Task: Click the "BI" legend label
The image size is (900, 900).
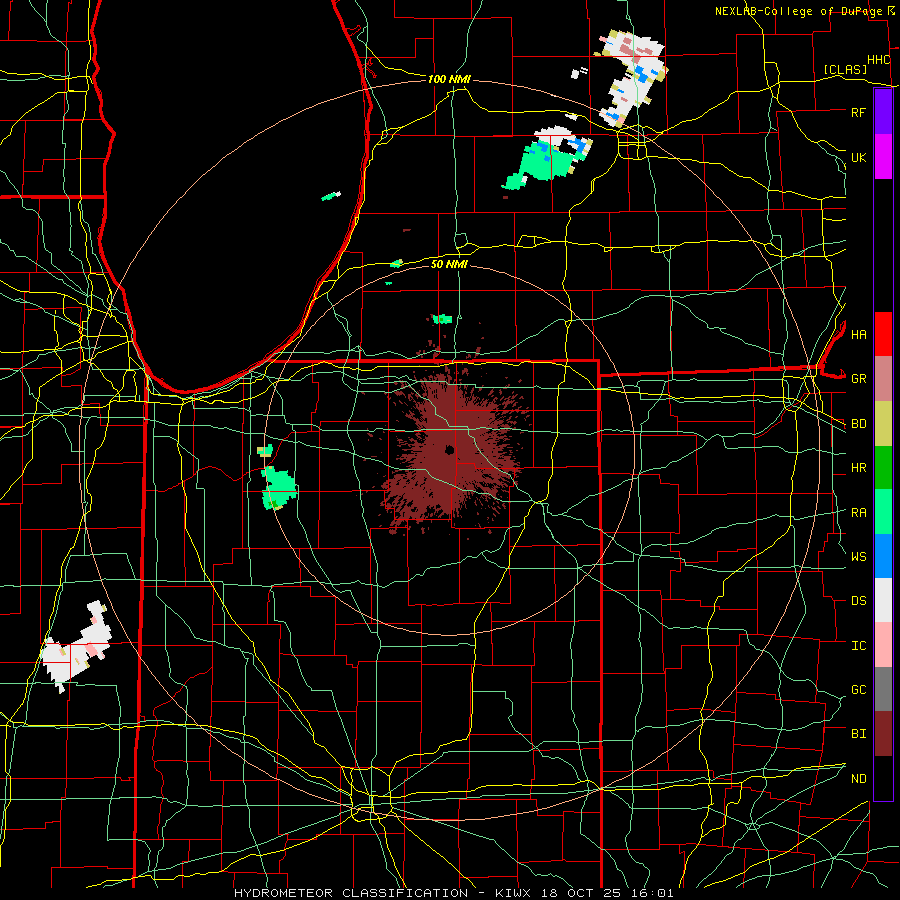Action: (x=858, y=734)
